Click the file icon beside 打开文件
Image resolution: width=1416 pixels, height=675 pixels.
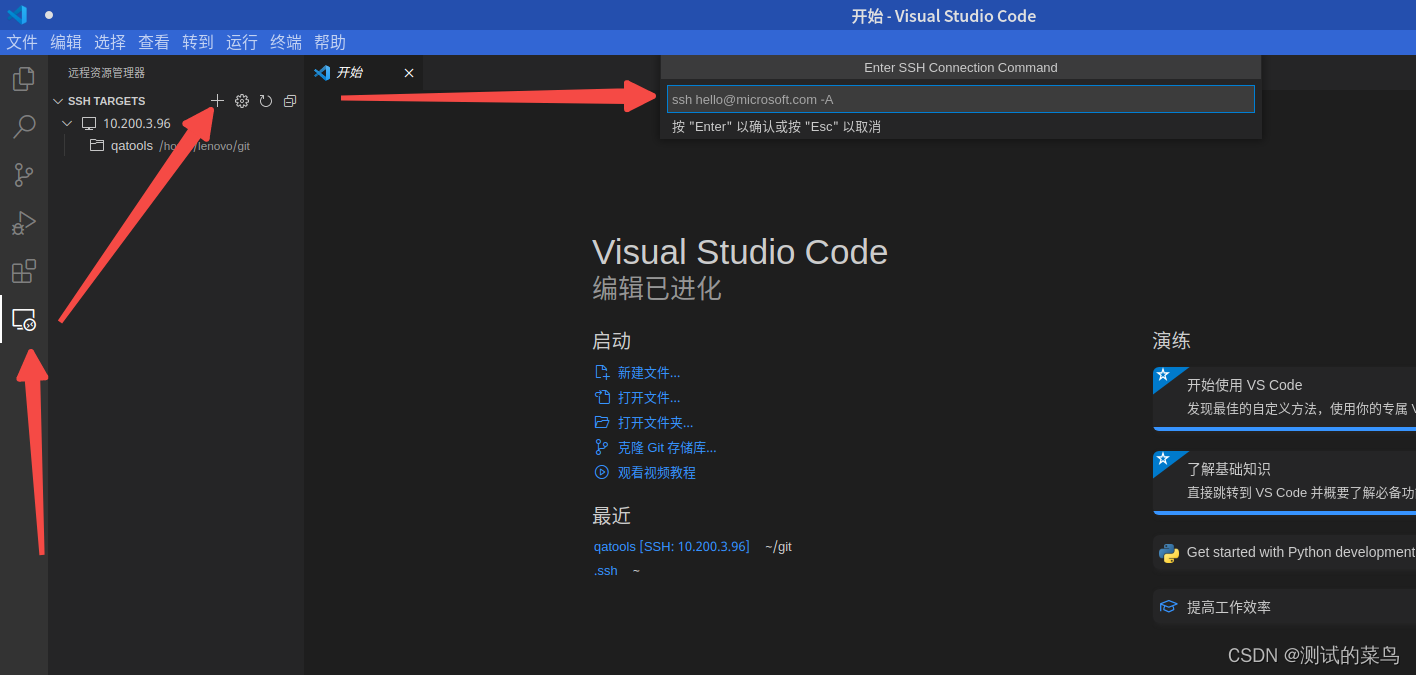(x=602, y=398)
